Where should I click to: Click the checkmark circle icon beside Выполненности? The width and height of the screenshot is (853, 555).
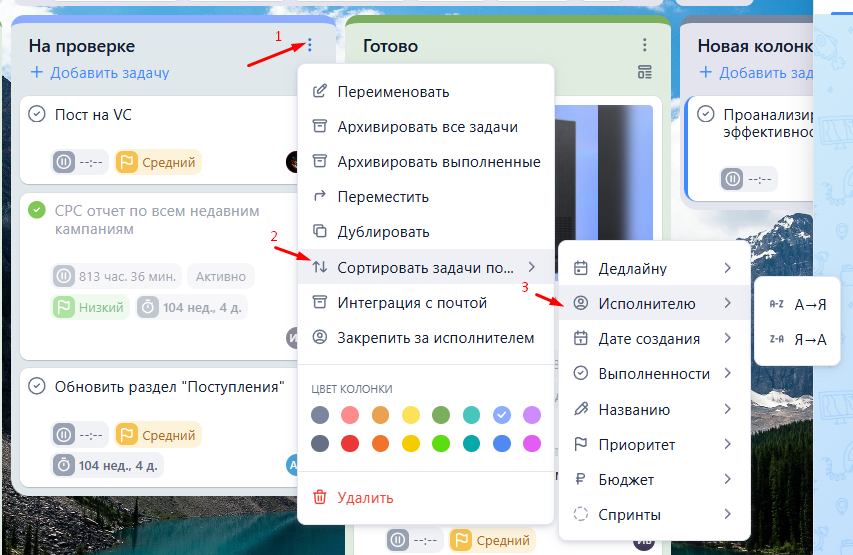coord(581,373)
